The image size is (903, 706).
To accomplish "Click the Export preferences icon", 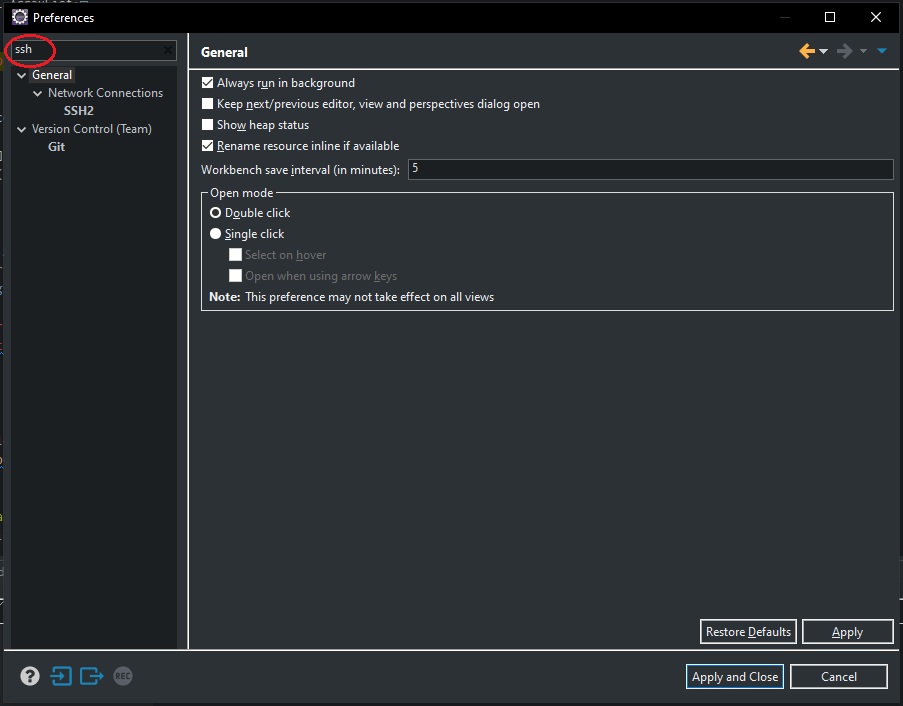I will tap(92, 676).
